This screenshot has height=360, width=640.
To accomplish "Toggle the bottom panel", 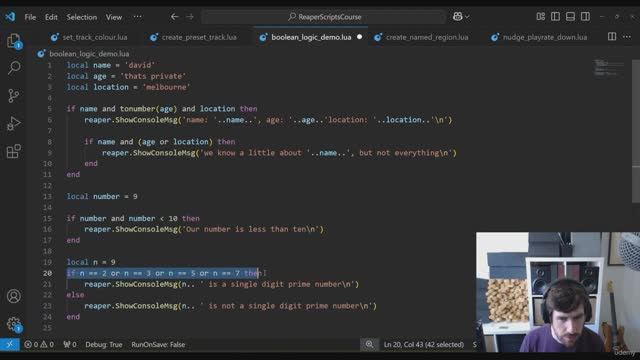I will coord(570,16).
